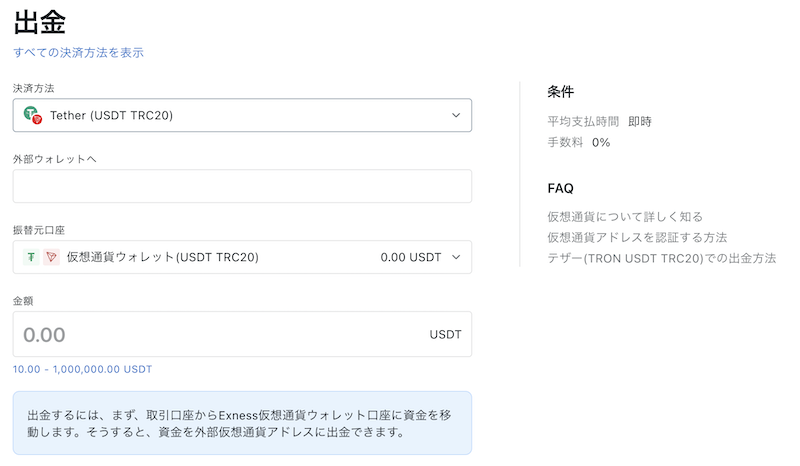800x466 pixels.
Task: Select the 仮想通貨ウォレット(USDT TRC20) account box
Action: pyautogui.click(x=242, y=257)
